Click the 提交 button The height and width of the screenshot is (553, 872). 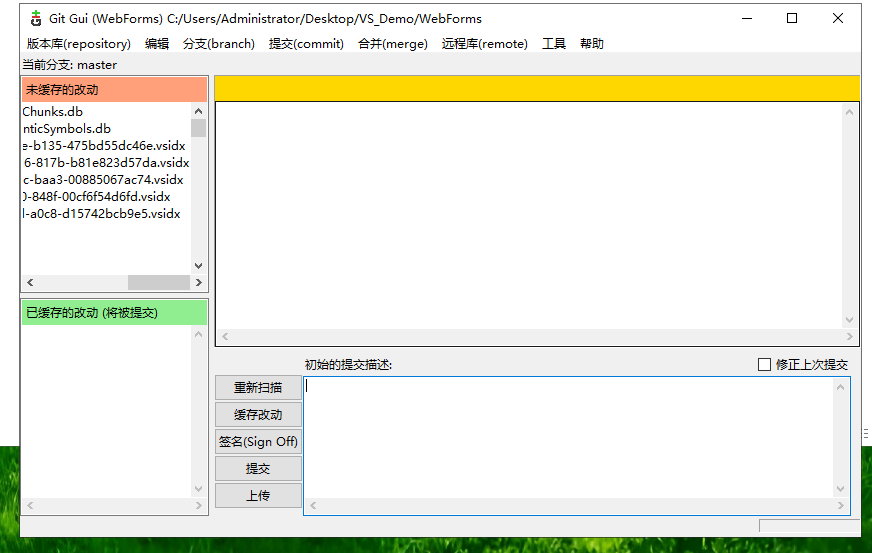pos(258,468)
